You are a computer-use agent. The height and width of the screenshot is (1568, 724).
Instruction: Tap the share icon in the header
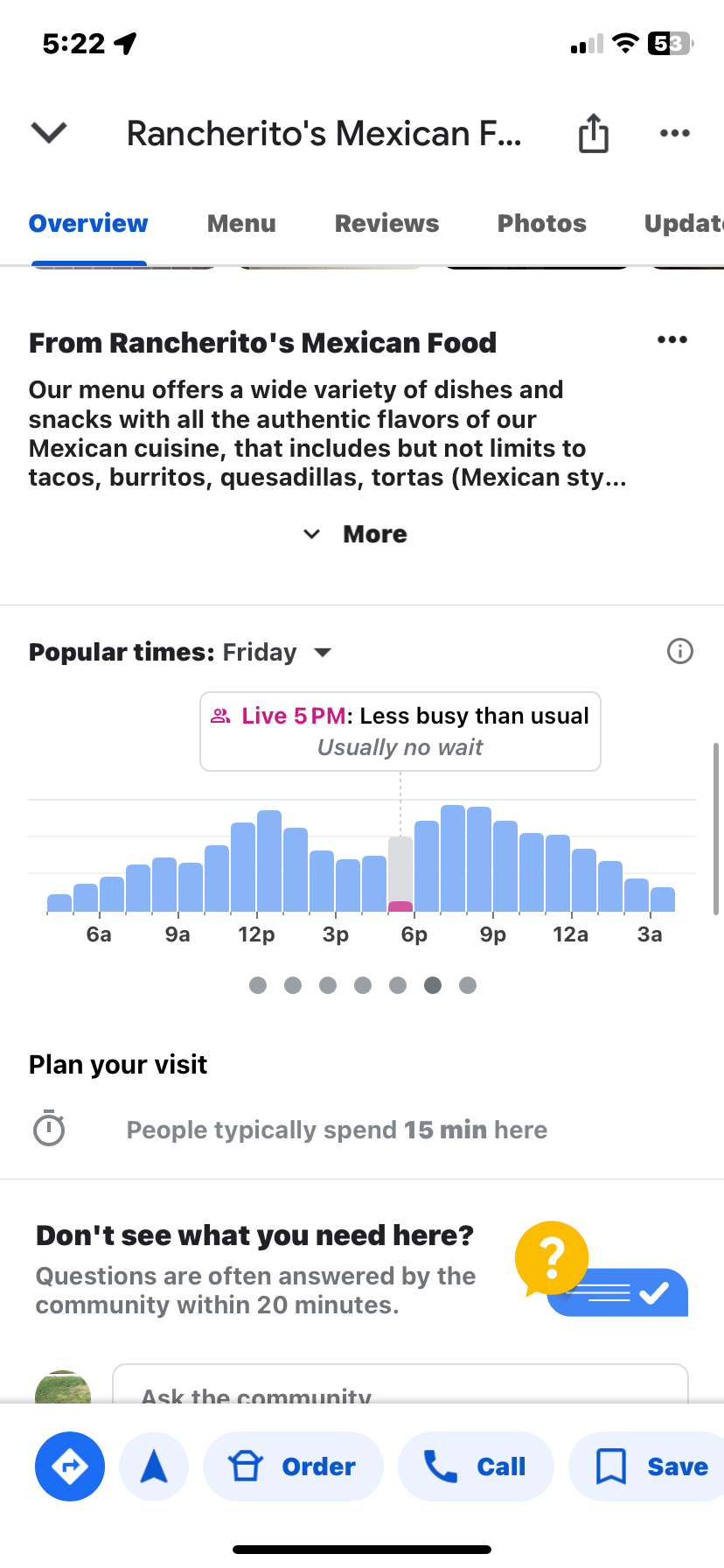point(593,134)
